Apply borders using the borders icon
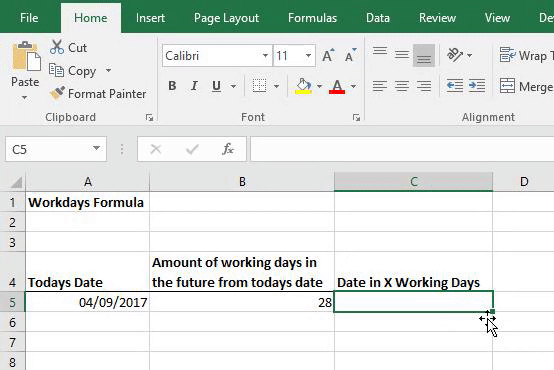Image resolution: width=554 pixels, height=370 pixels. [259, 86]
